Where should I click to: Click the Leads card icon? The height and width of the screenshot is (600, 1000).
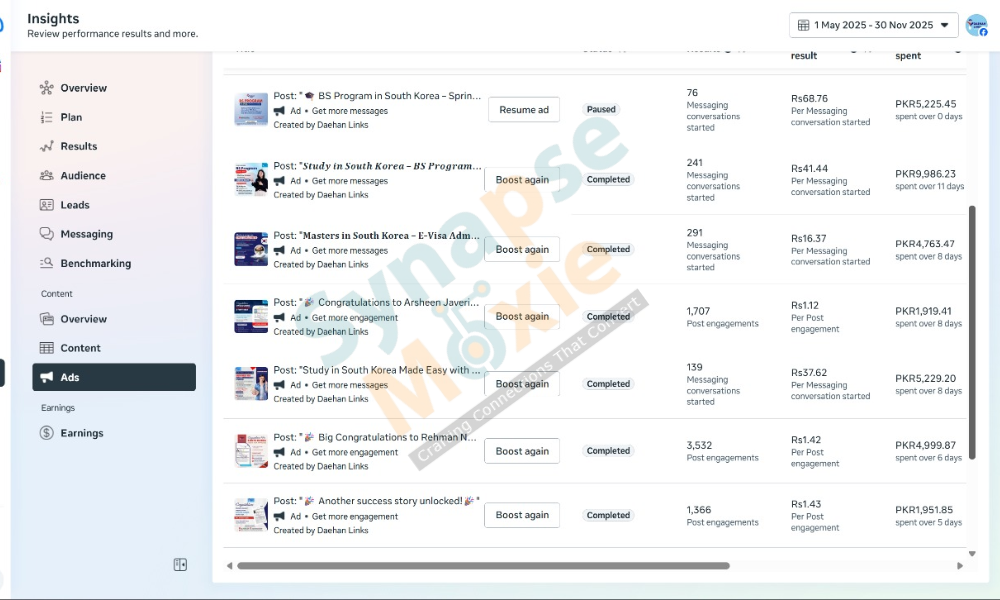tap(46, 205)
